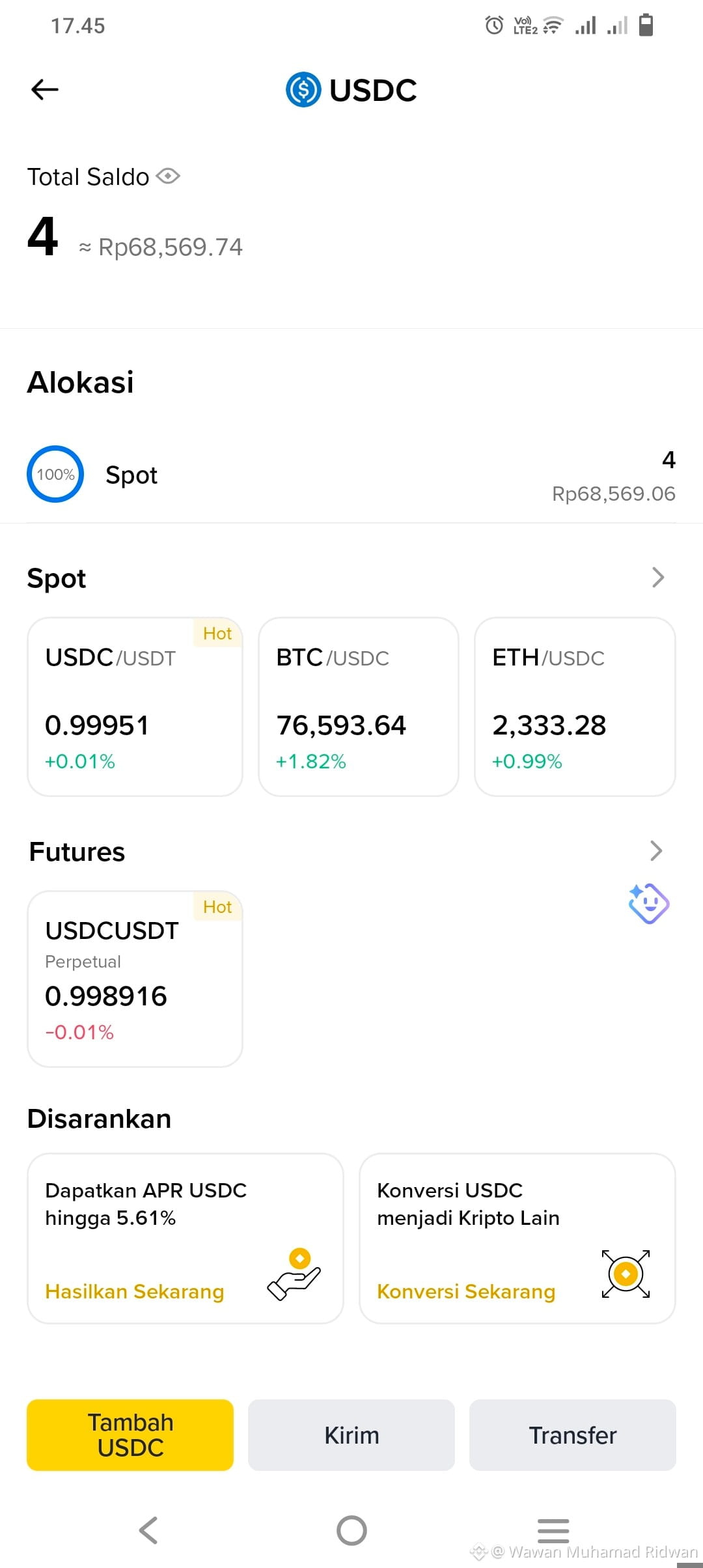Tap the Android back navigation icon
703x1568 pixels.
(148, 1530)
